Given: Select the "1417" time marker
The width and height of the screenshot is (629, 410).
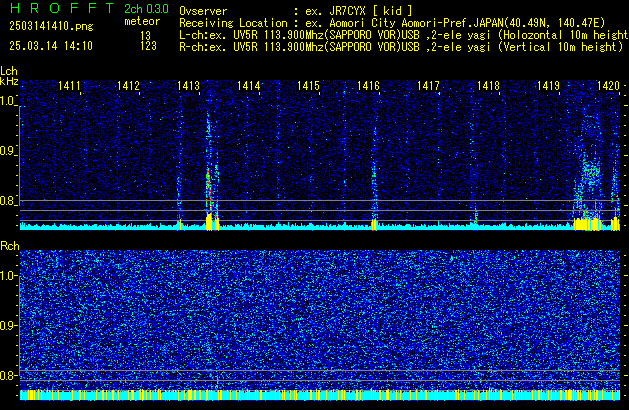Looking at the screenshot, I should pyautogui.click(x=428, y=86).
